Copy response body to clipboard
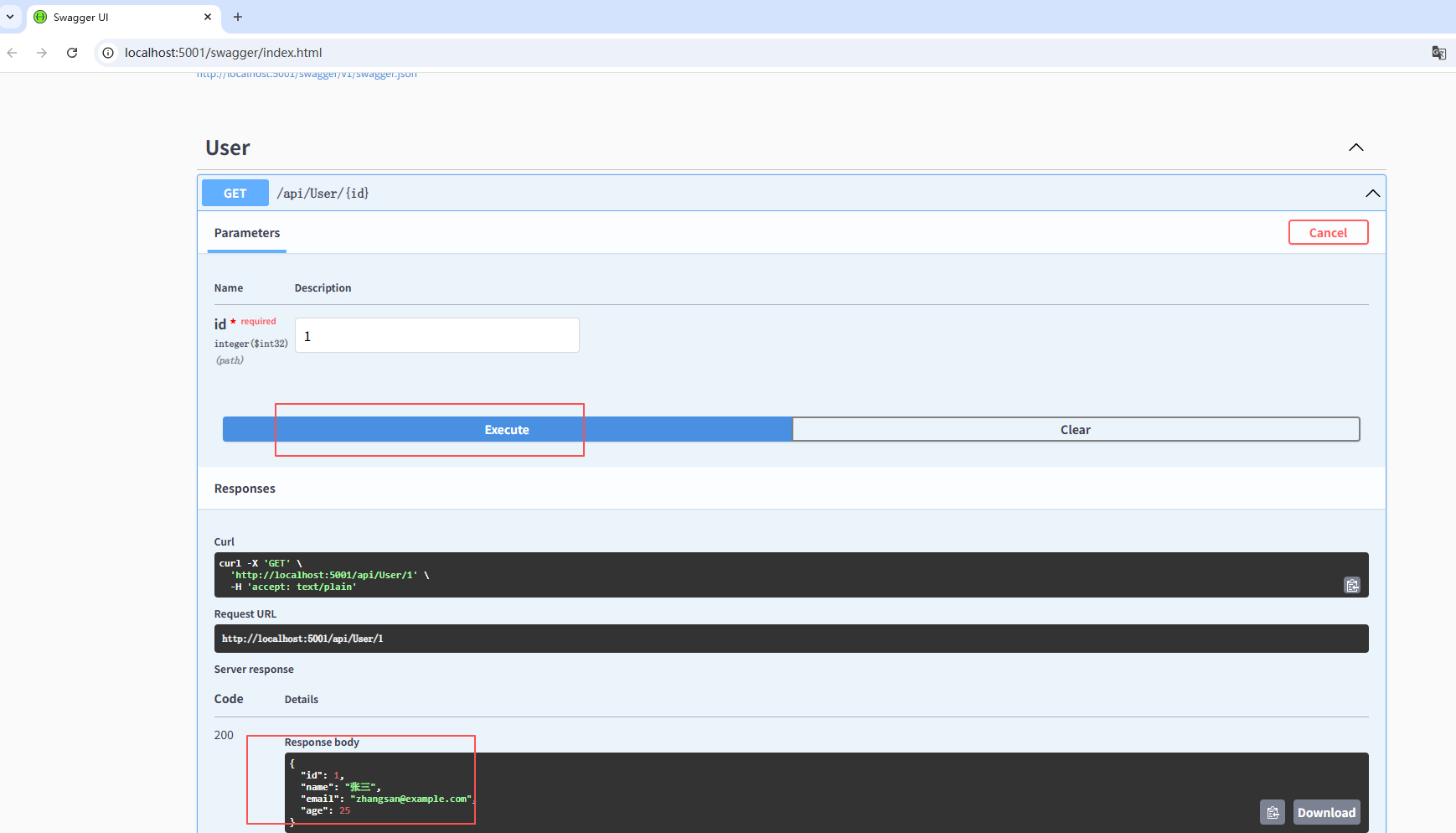 click(1273, 812)
